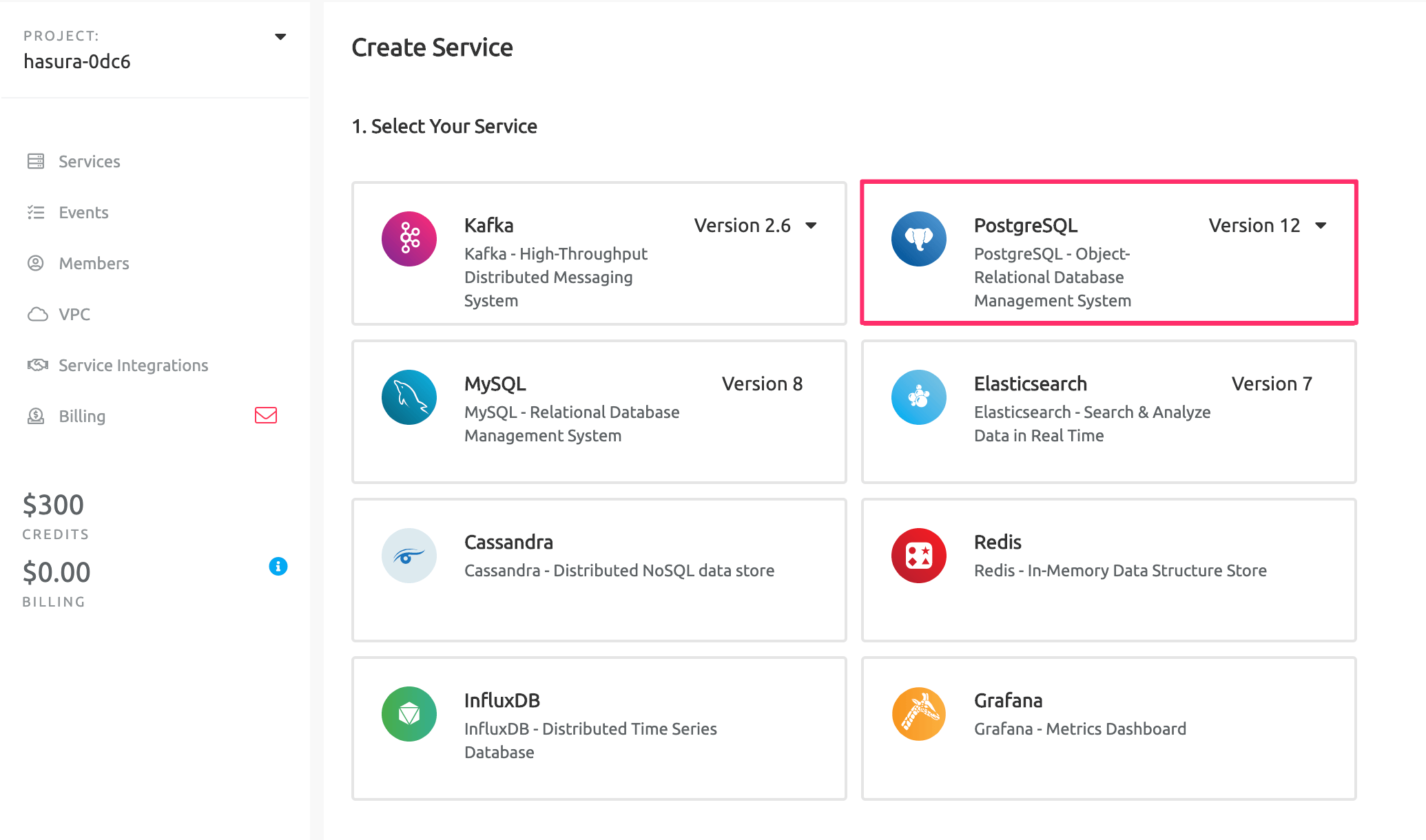1426x840 pixels.
Task: Click the PostgreSQL elephant icon
Action: pyautogui.click(x=918, y=238)
